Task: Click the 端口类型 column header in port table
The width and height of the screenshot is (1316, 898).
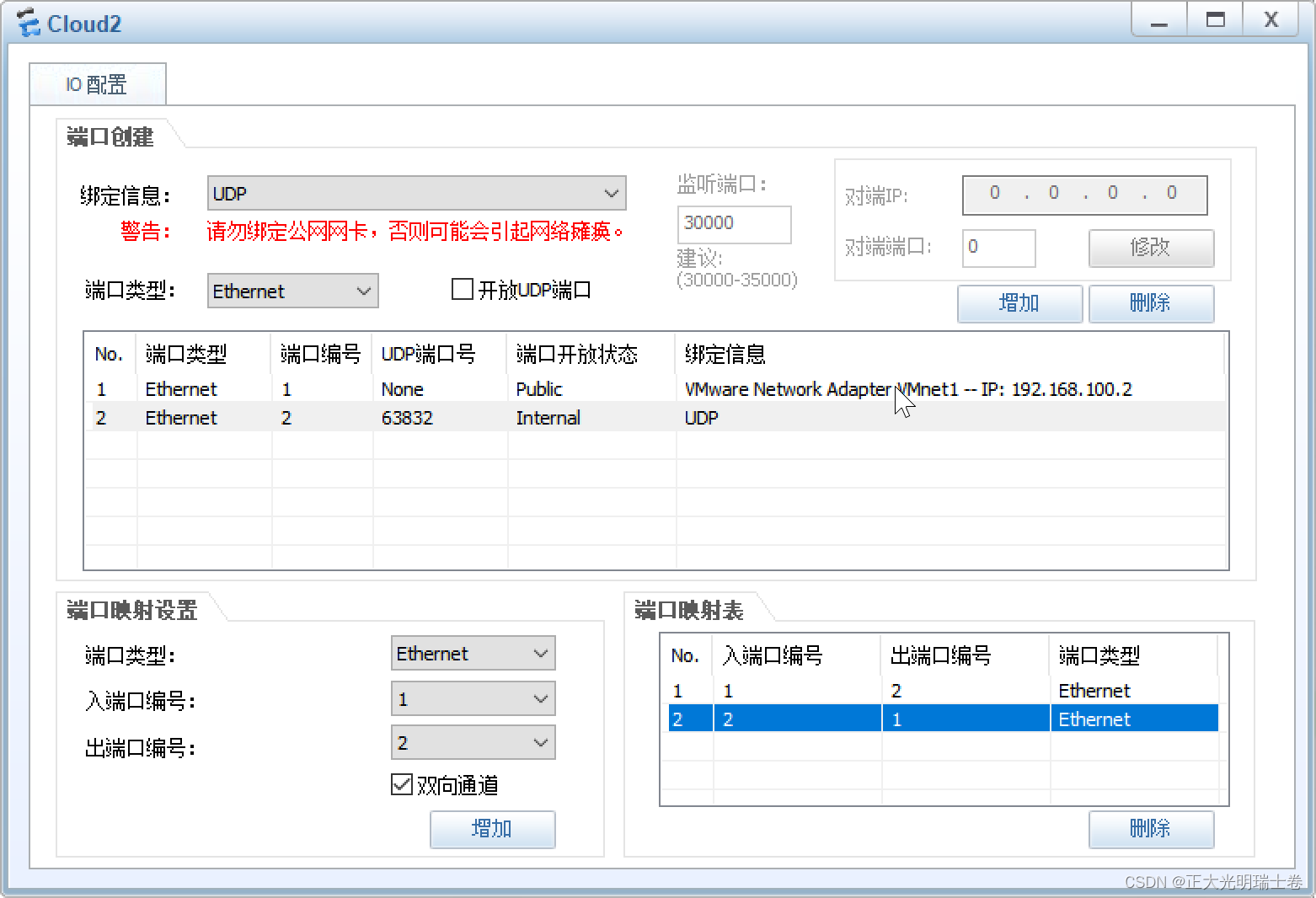Action: click(204, 354)
